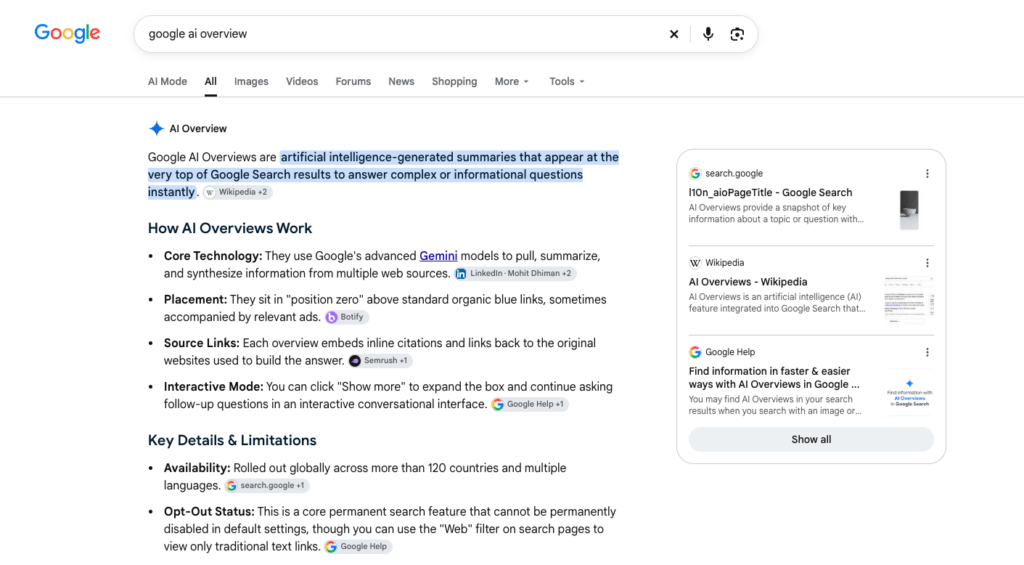The height and width of the screenshot is (565, 1024).
Task: Click the AI Overview sparkle icon
Action: [x=156, y=129]
